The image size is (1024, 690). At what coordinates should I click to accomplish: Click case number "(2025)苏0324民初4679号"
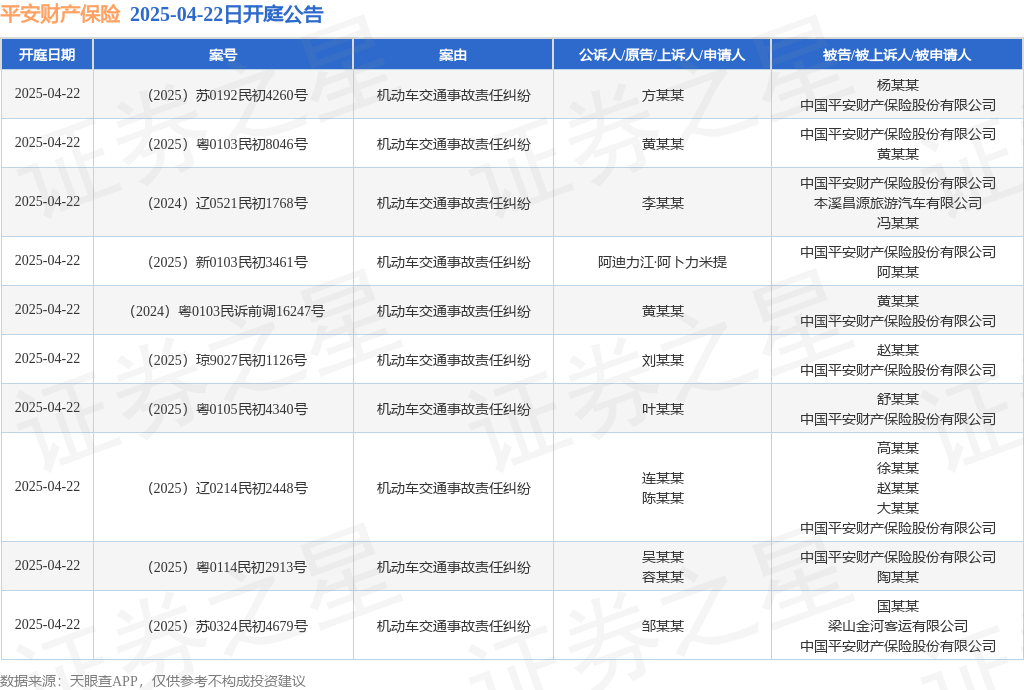[x=227, y=627]
